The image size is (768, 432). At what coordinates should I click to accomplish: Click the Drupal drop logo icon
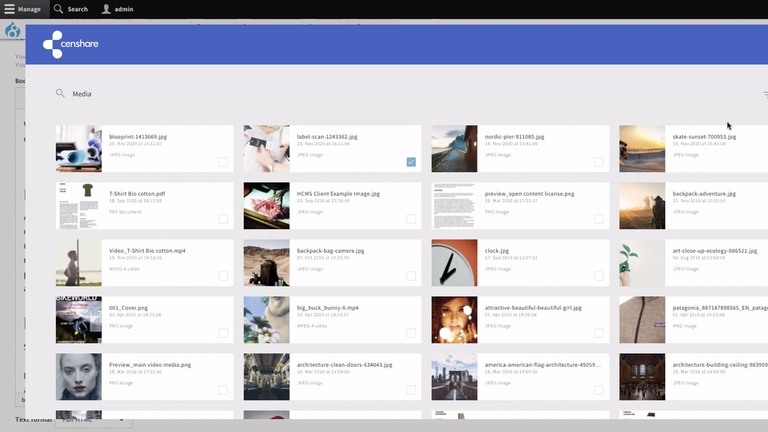pos(13,30)
